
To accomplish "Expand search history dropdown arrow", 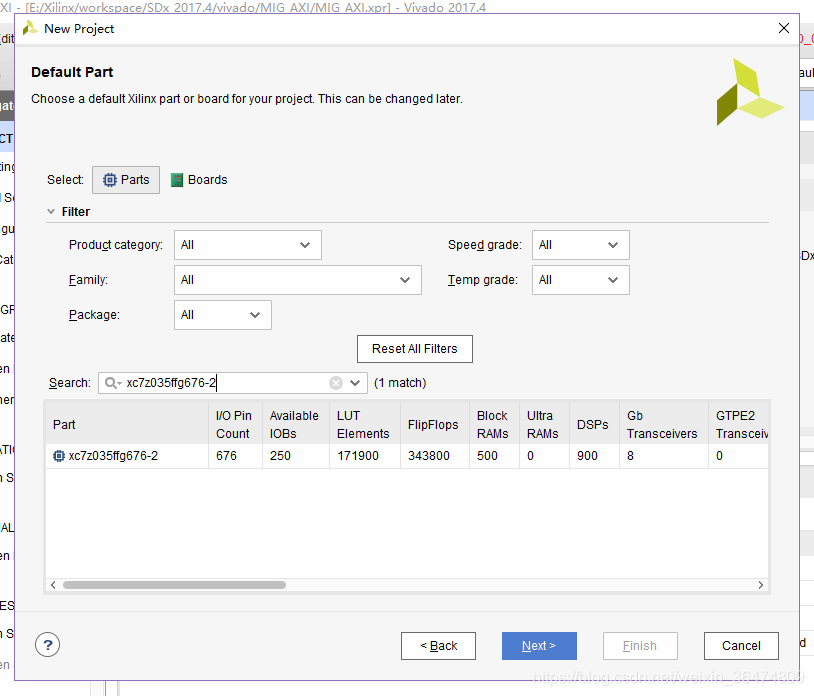I will [355, 383].
